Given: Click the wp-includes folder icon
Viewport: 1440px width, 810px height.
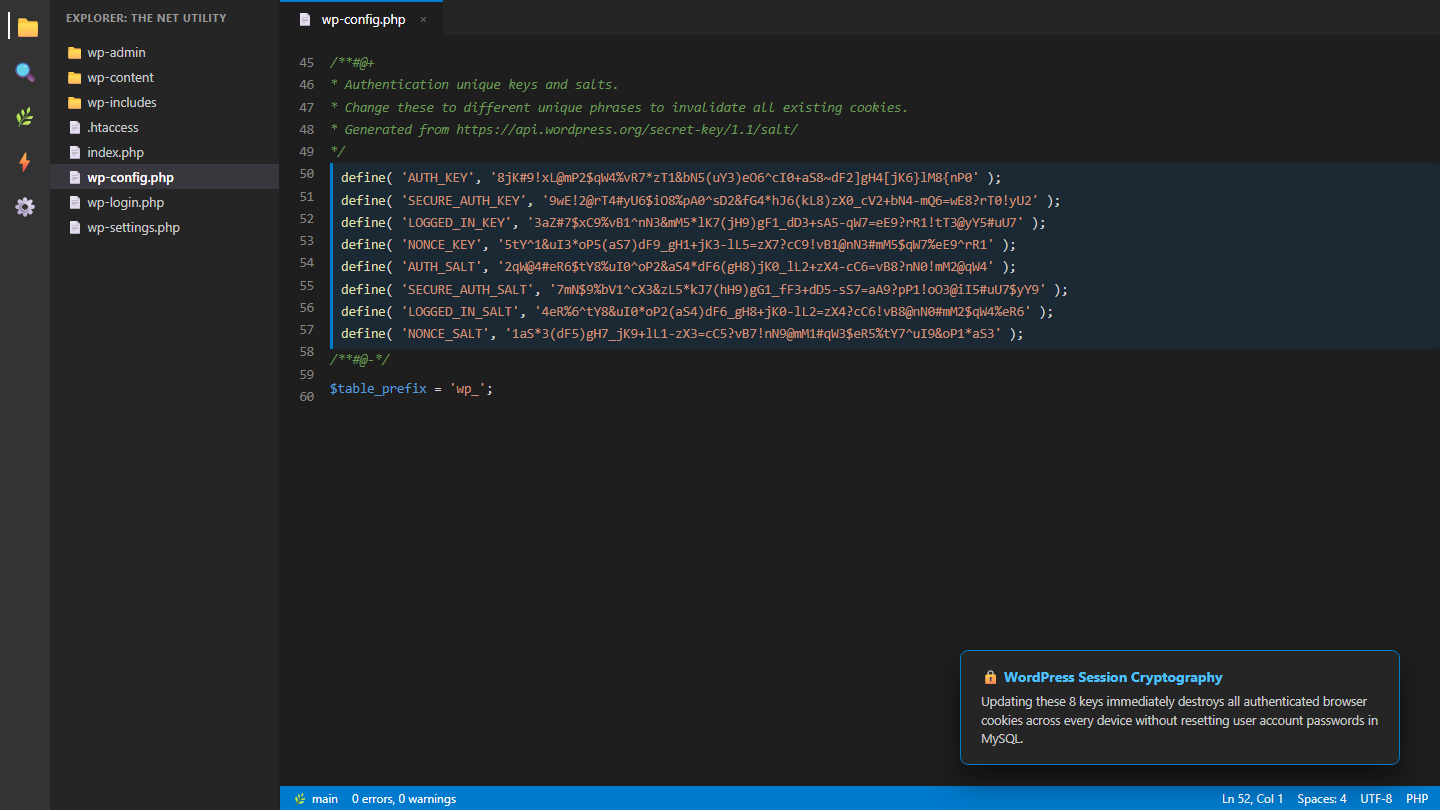Looking at the screenshot, I should (x=74, y=103).
